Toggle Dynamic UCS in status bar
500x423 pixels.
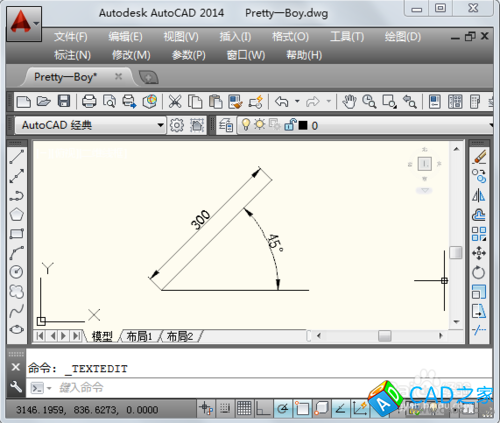pos(360,409)
